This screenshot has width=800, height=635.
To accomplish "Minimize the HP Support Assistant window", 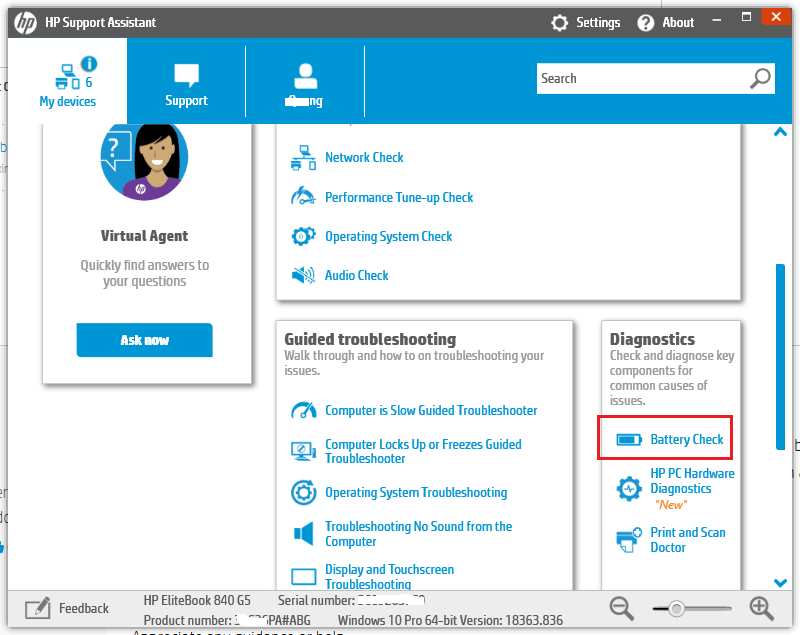I will (x=717, y=20).
